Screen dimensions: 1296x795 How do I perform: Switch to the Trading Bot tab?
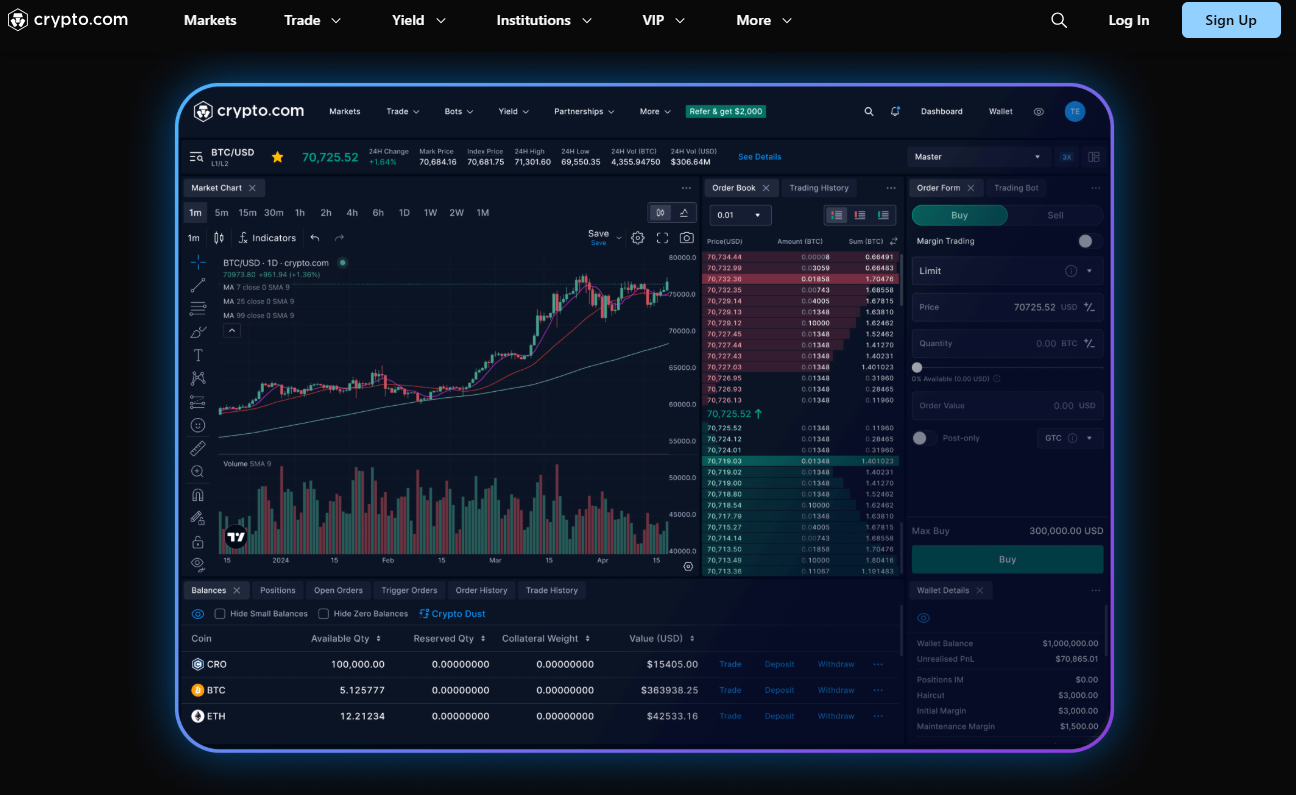1016,188
